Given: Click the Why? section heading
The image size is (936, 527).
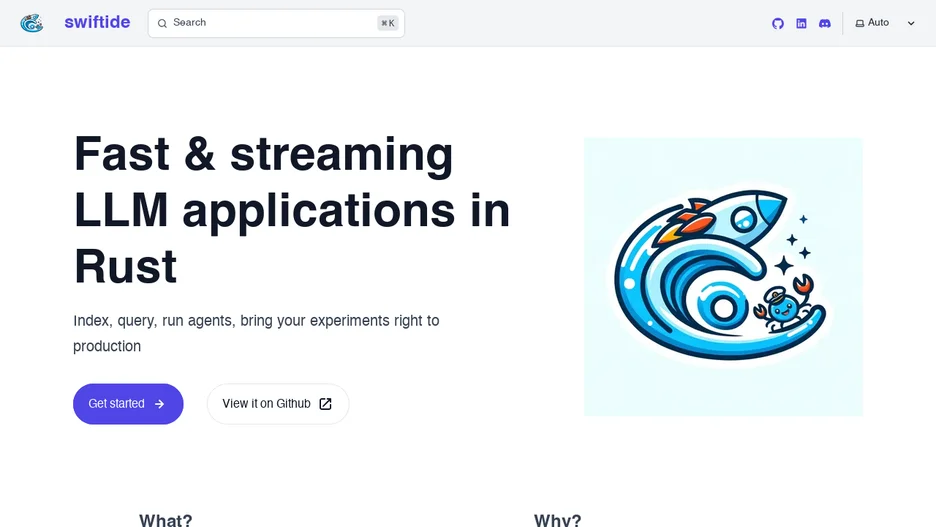Looking at the screenshot, I should pos(558,520).
